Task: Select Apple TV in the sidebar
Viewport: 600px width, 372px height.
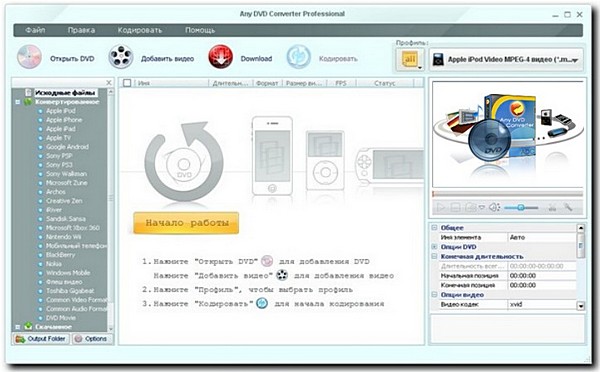Action: pos(58,138)
